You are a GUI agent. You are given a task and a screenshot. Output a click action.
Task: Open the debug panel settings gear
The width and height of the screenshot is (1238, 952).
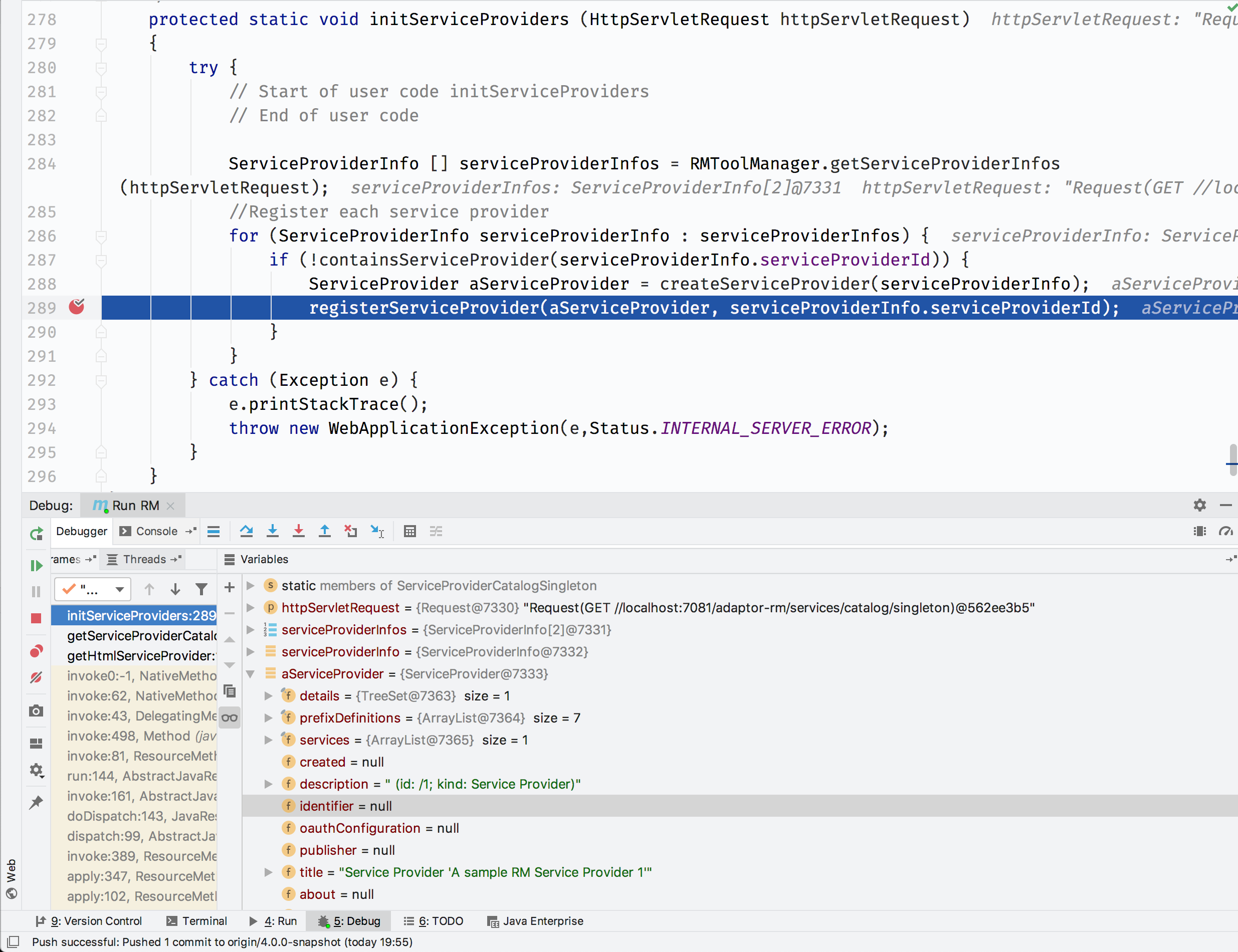(1199, 505)
